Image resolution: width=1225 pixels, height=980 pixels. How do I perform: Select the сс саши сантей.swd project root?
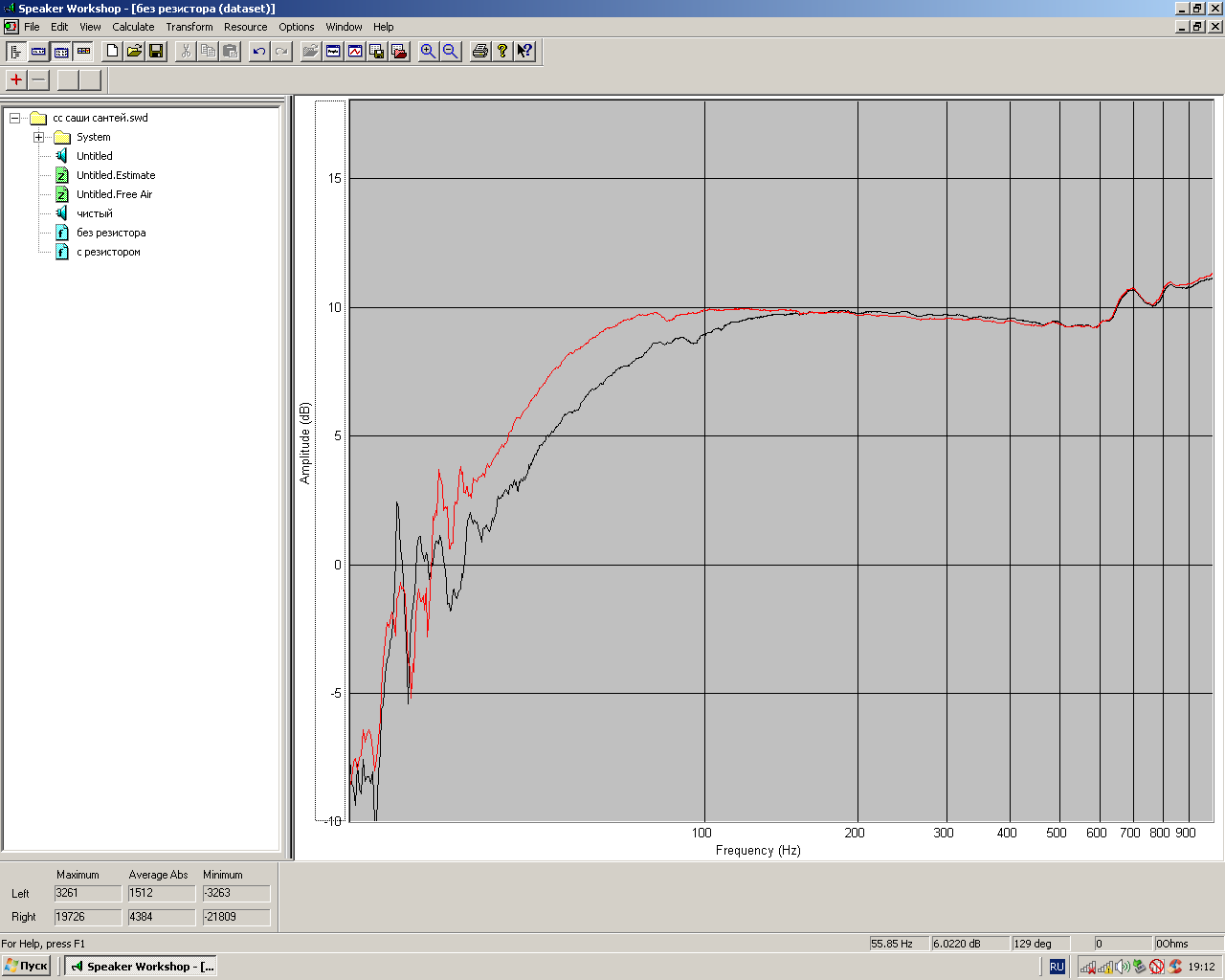point(100,118)
